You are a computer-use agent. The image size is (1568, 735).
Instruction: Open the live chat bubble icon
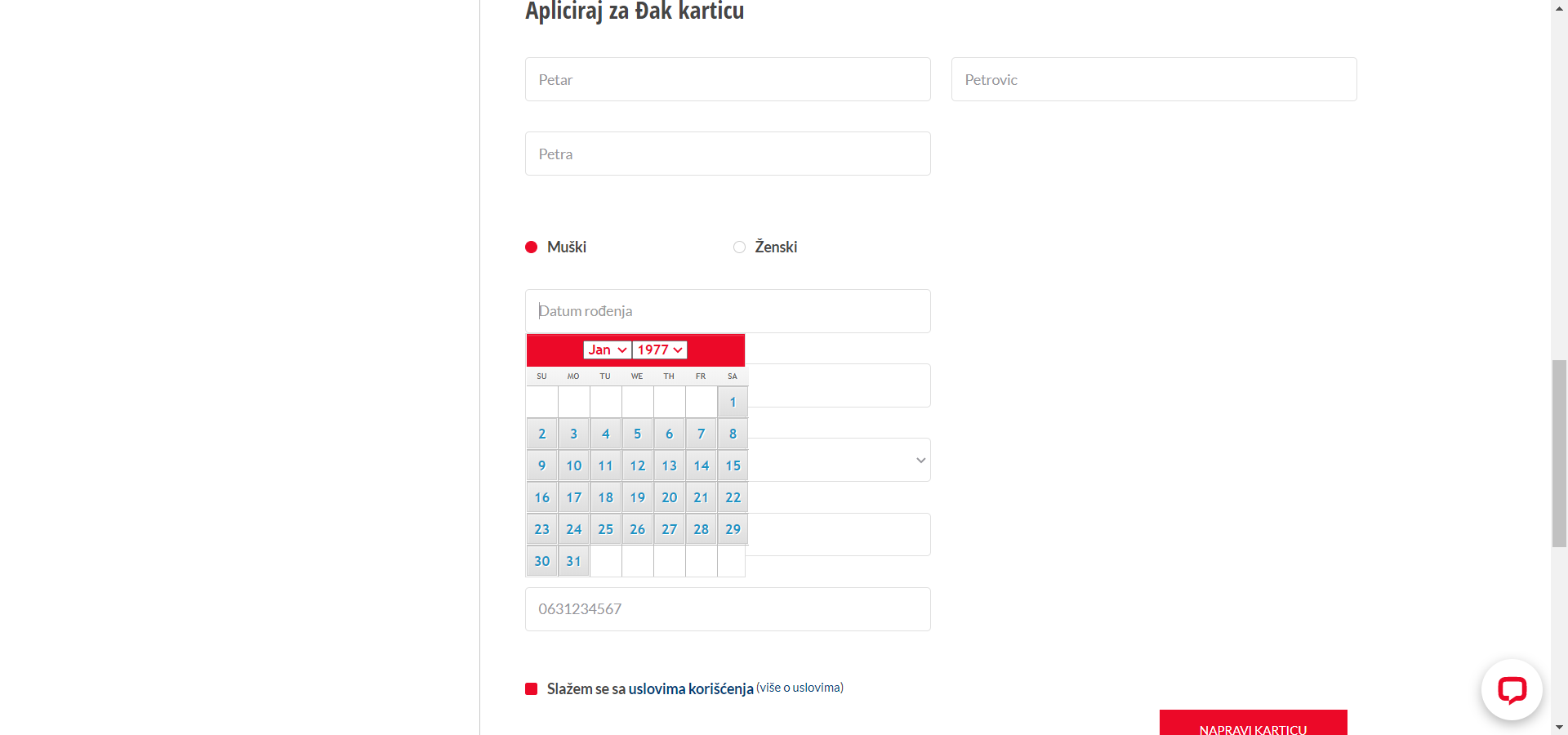coord(1512,690)
